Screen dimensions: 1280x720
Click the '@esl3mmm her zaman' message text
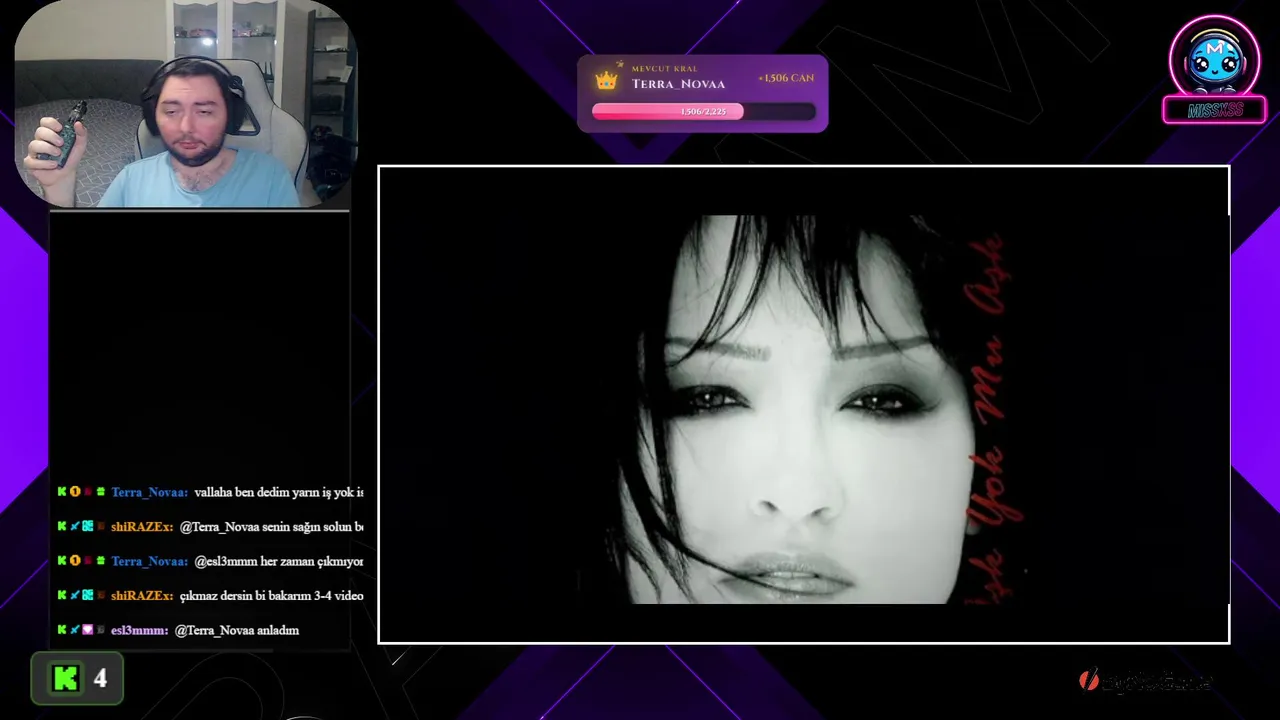pos(279,561)
